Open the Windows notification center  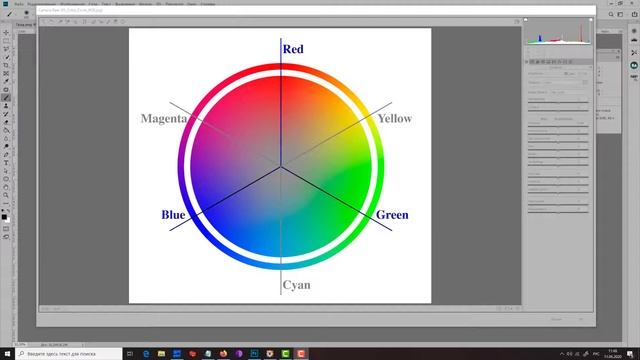point(631,354)
